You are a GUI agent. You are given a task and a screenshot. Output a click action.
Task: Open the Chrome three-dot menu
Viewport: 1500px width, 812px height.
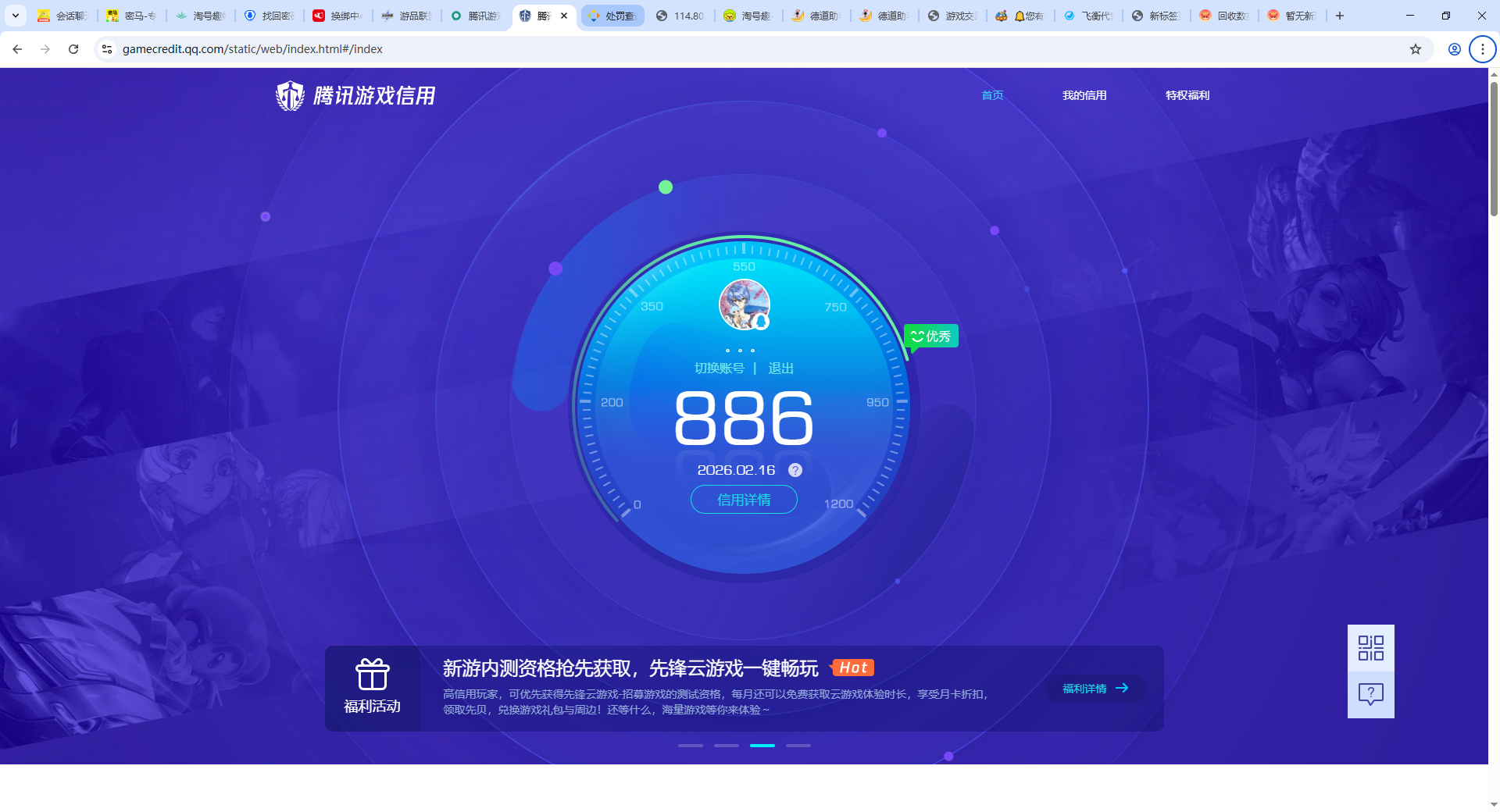(1482, 48)
